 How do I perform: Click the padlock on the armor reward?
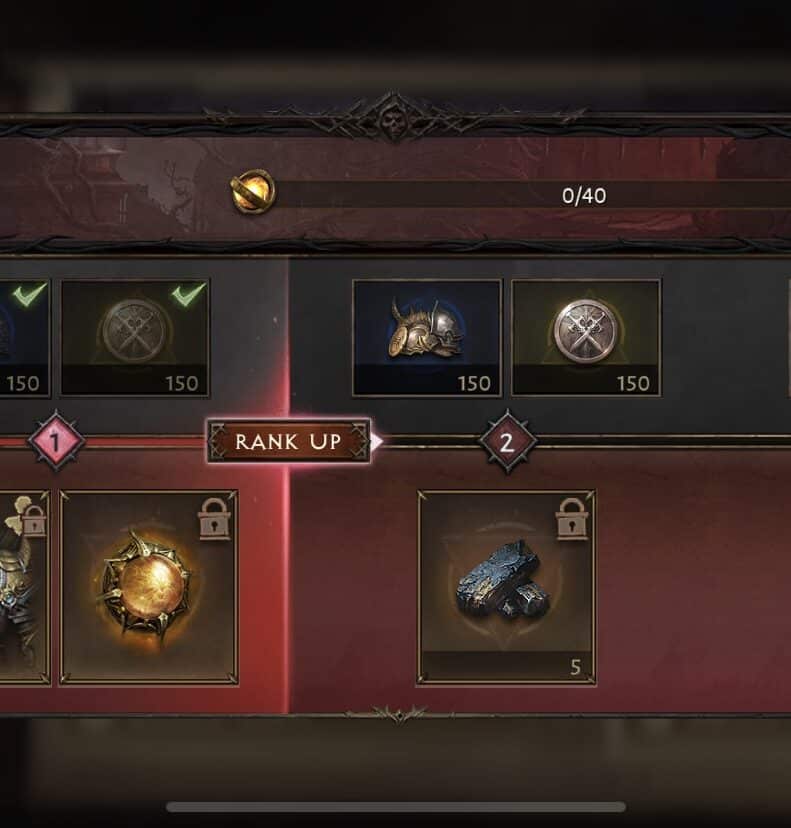coord(34,520)
